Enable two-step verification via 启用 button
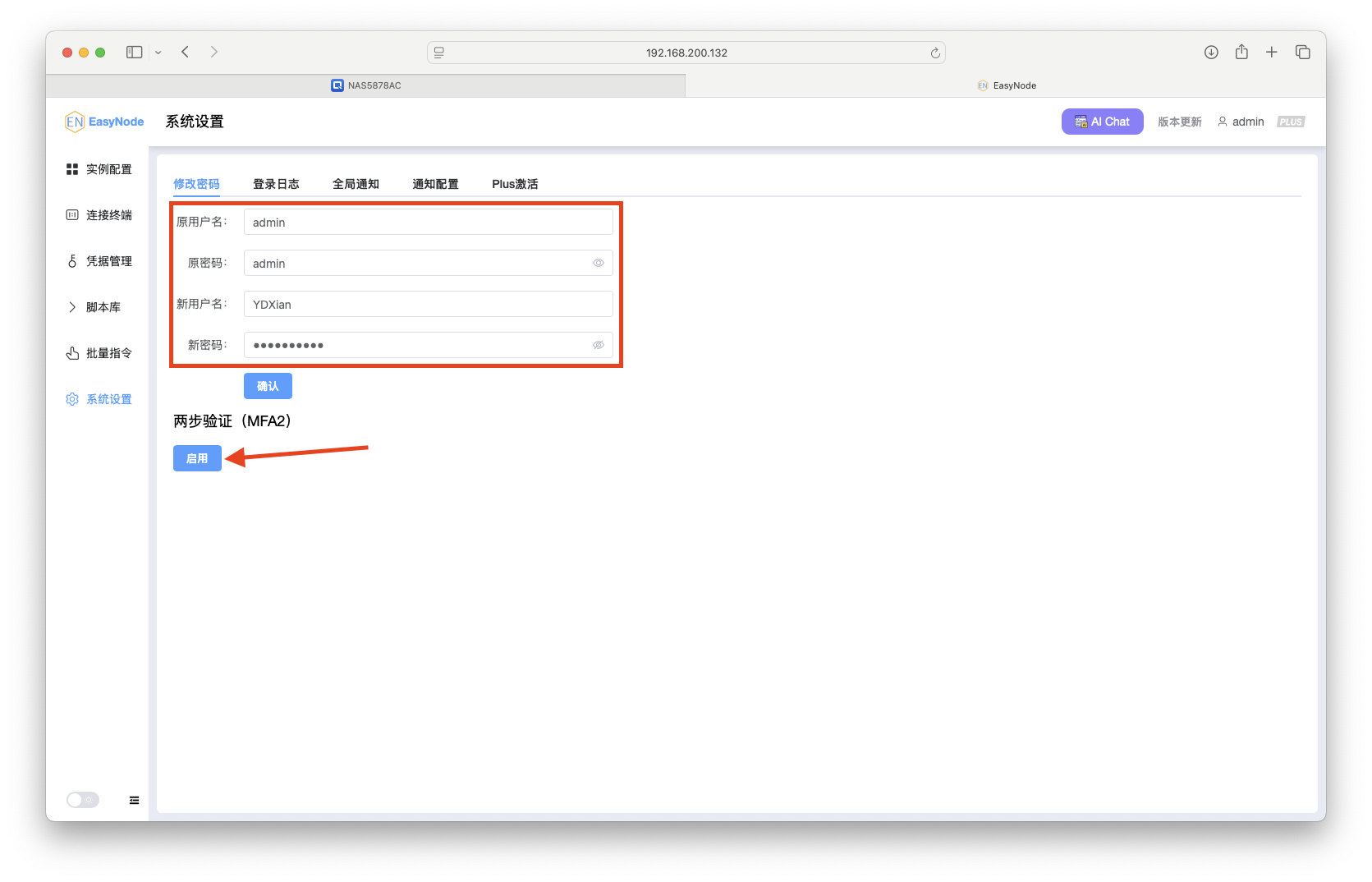 pyautogui.click(x=197, y=457)
